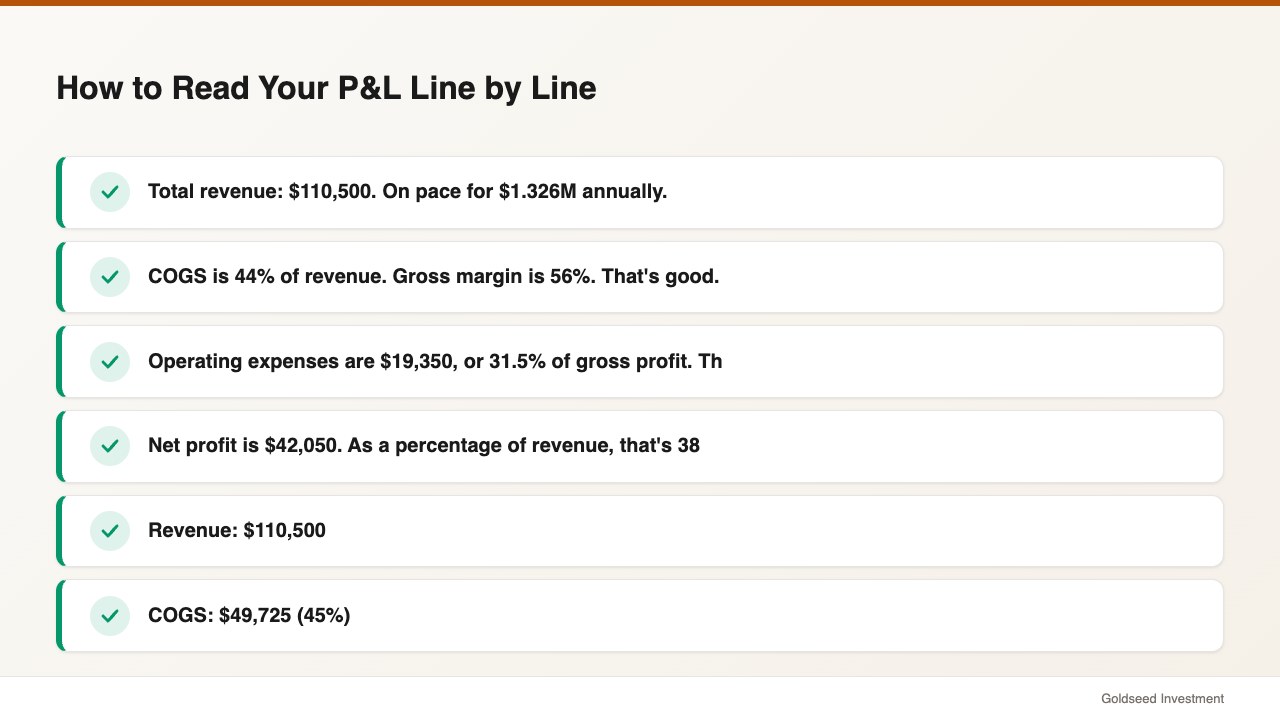Click the orange accent bar atop the slide
The image size is (1280, 720).
click(x=640, y=3)
